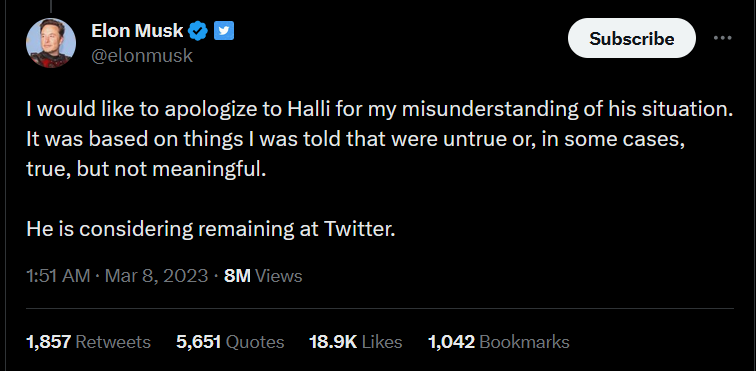This screenshot has height=371, width=756.
Task: Show the 18.9K Likes list
Action: [x=355, y=342]
